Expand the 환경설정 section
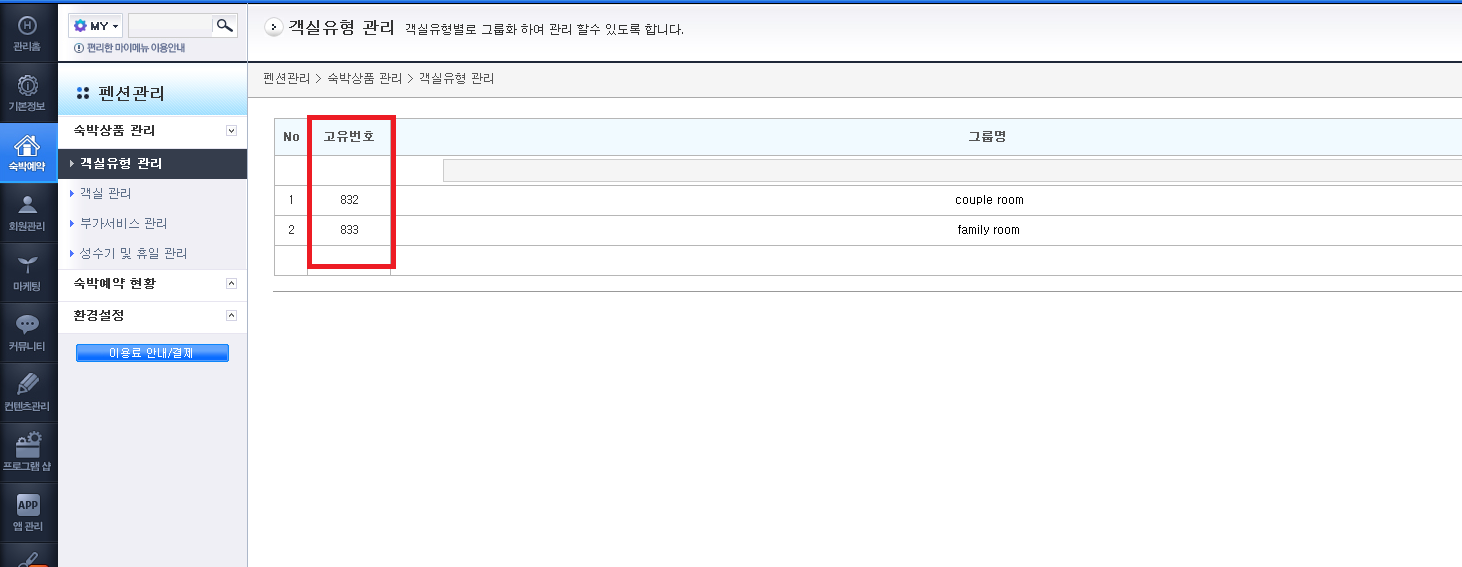 click(231, 316)
